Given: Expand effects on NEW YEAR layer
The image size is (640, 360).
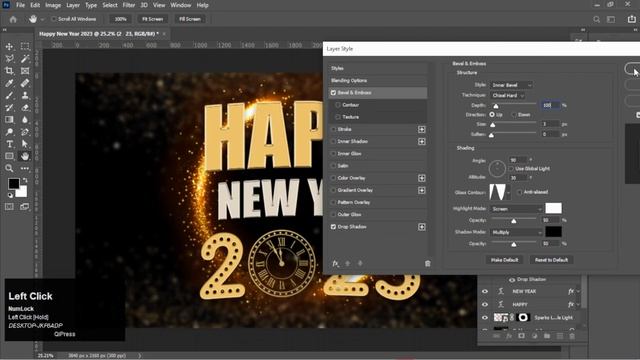Looking at the screenshot, I should click(x=578, y=291).
